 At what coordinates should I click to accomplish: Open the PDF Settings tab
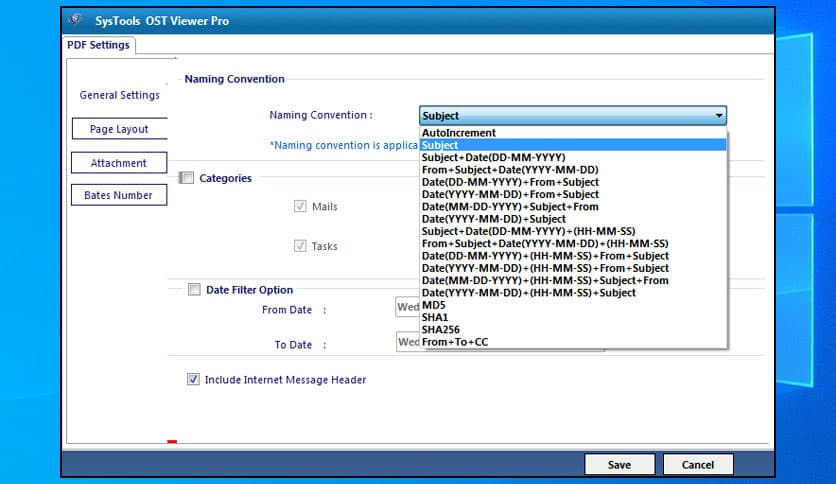[99, 45]
